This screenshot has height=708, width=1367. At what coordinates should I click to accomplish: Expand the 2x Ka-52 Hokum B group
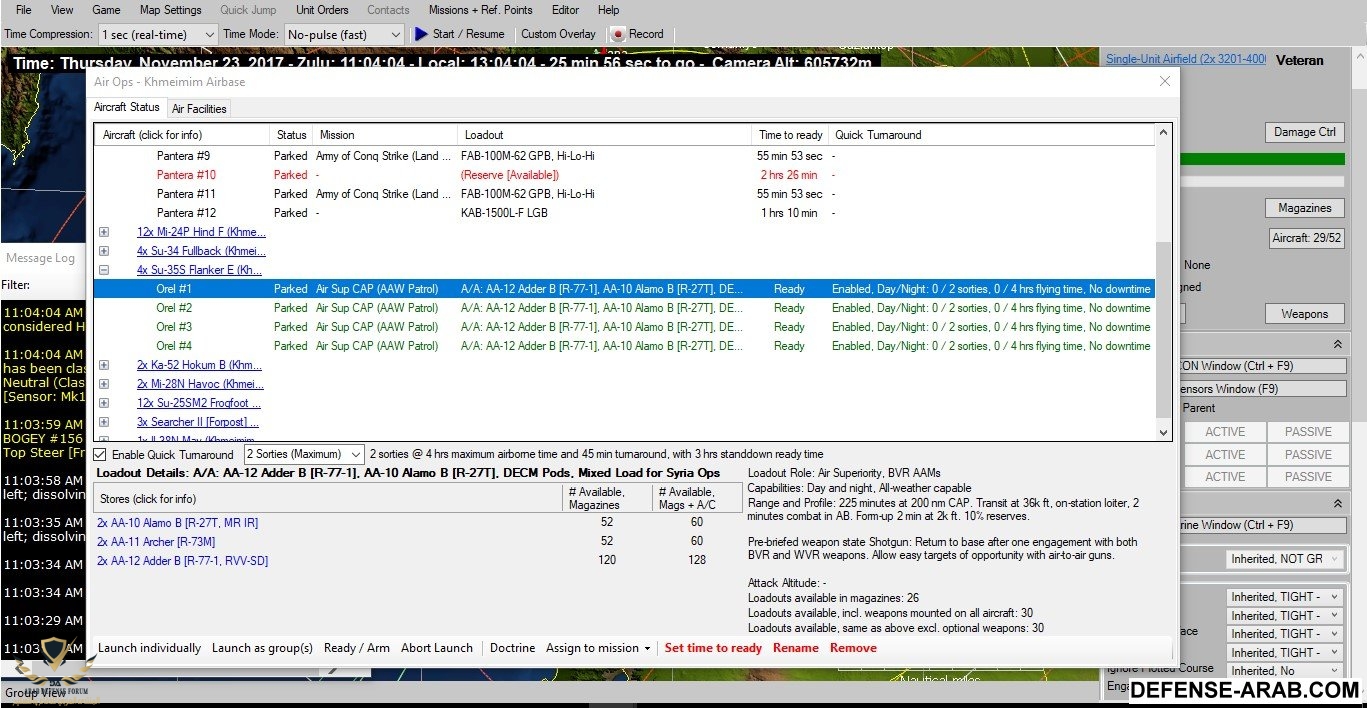(104, 365)
